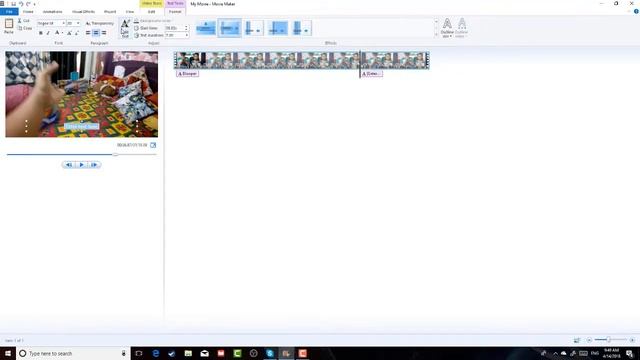
Task: Cut the selected text
Action: 24,20
